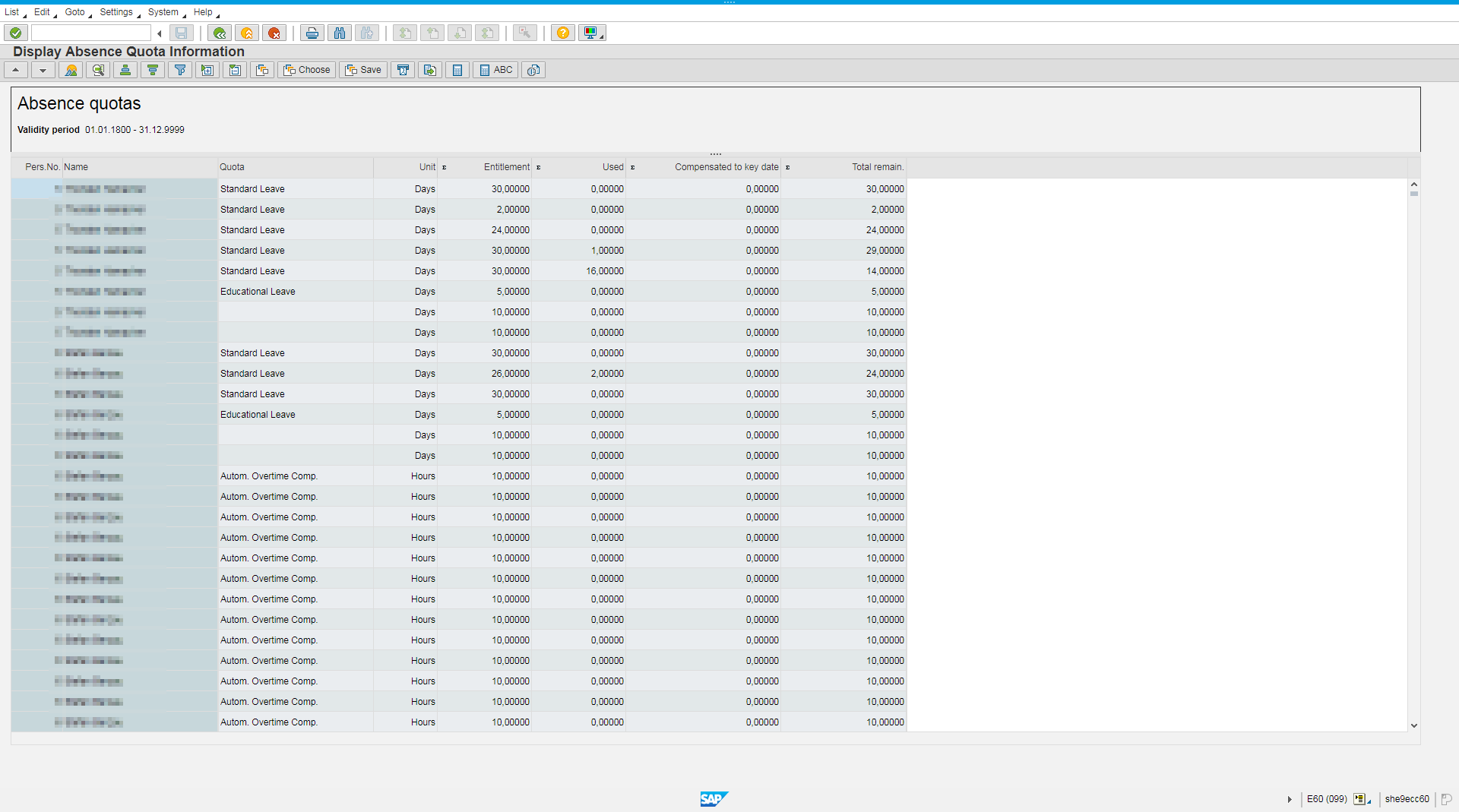Open the status bar system info dropdown

point(1362,799)
